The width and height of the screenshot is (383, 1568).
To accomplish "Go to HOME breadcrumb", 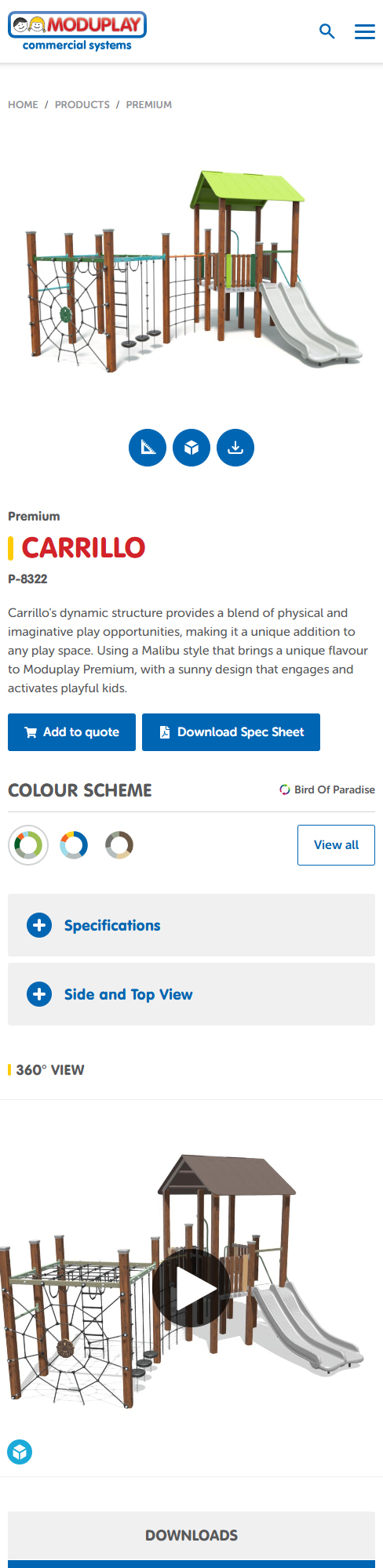I will [x=23, y=104].
